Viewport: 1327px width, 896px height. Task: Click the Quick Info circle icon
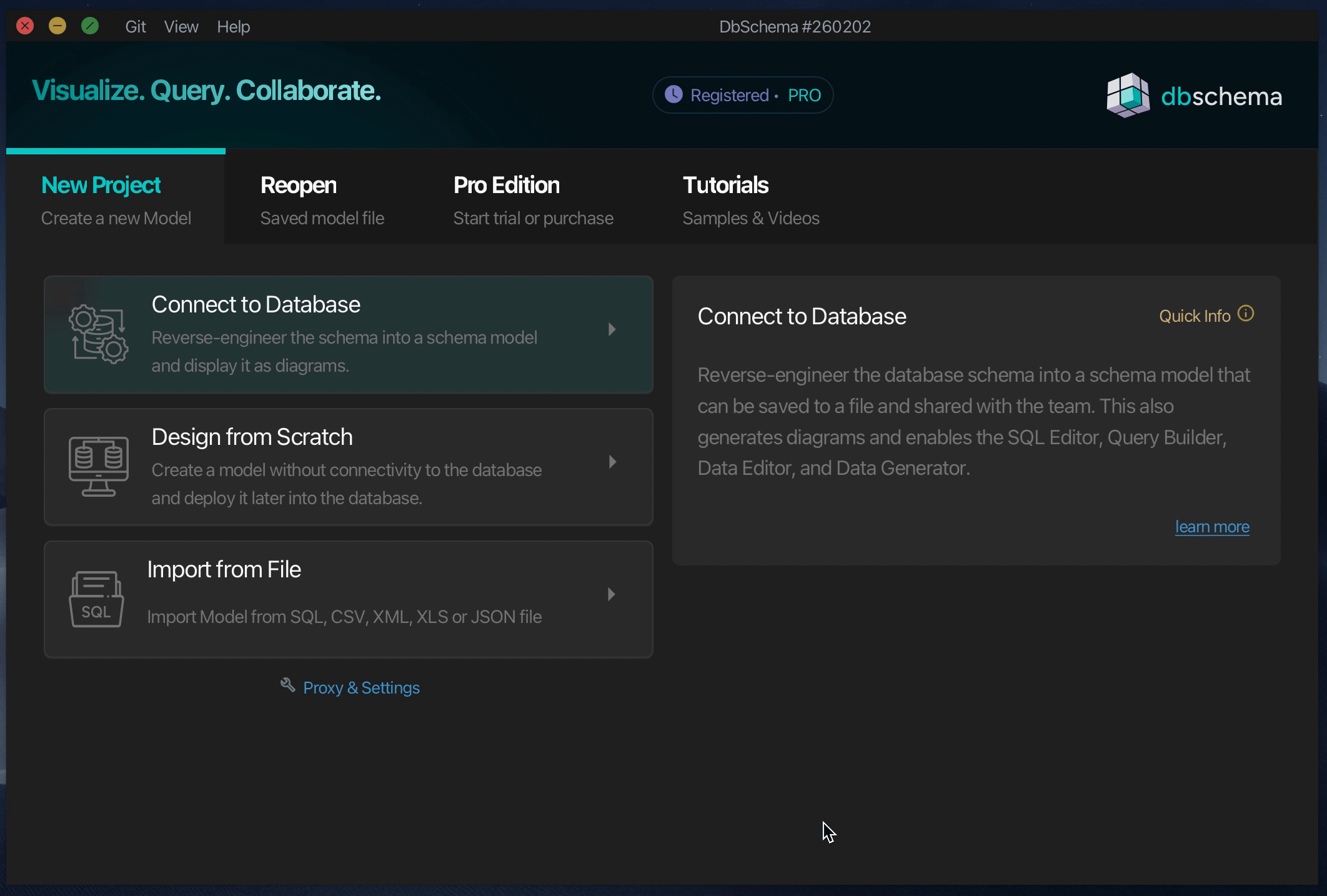[1246, 314]
